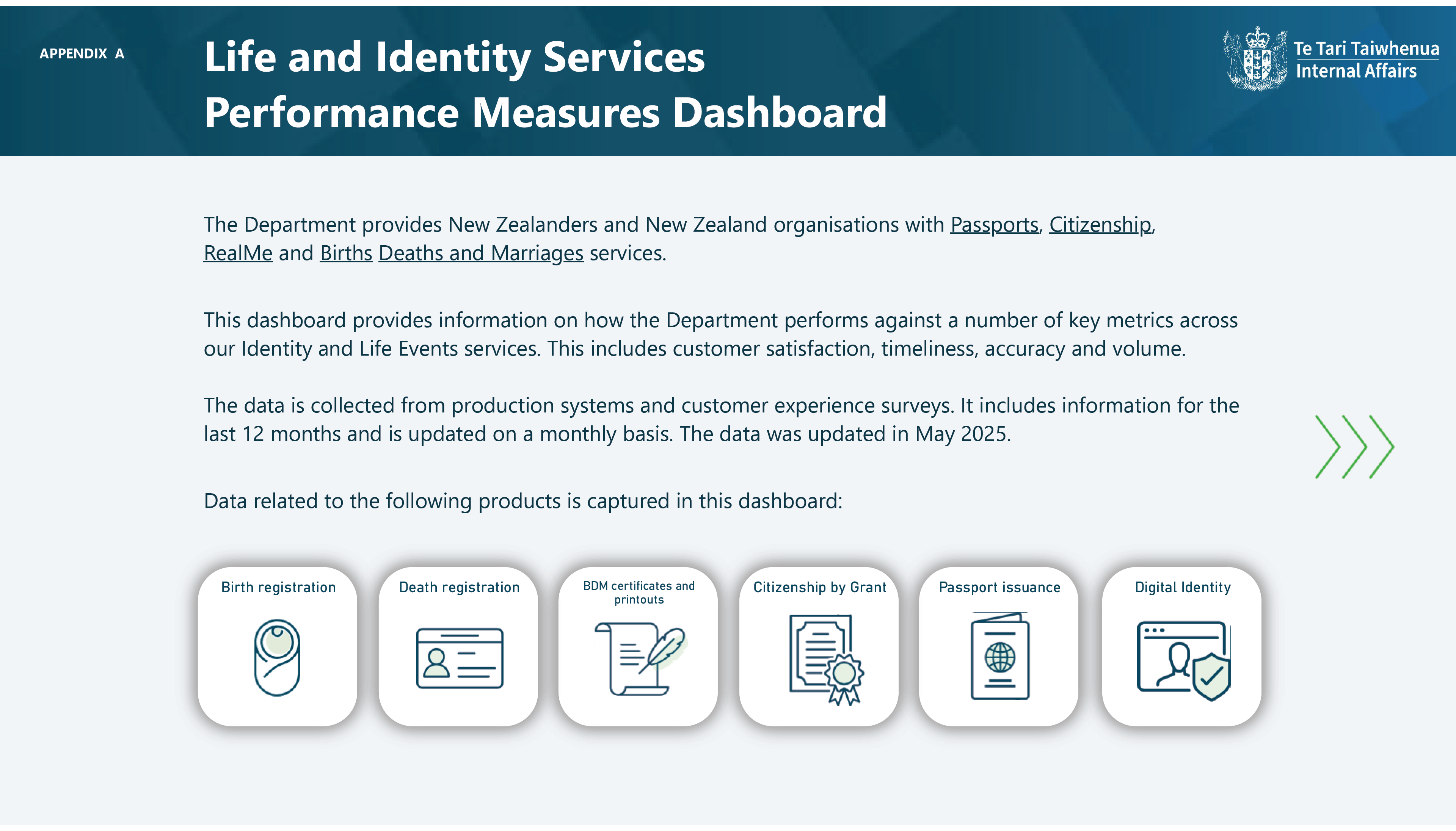Click the certificate ribbon Citizenship by Grant icon

[827, 660]
